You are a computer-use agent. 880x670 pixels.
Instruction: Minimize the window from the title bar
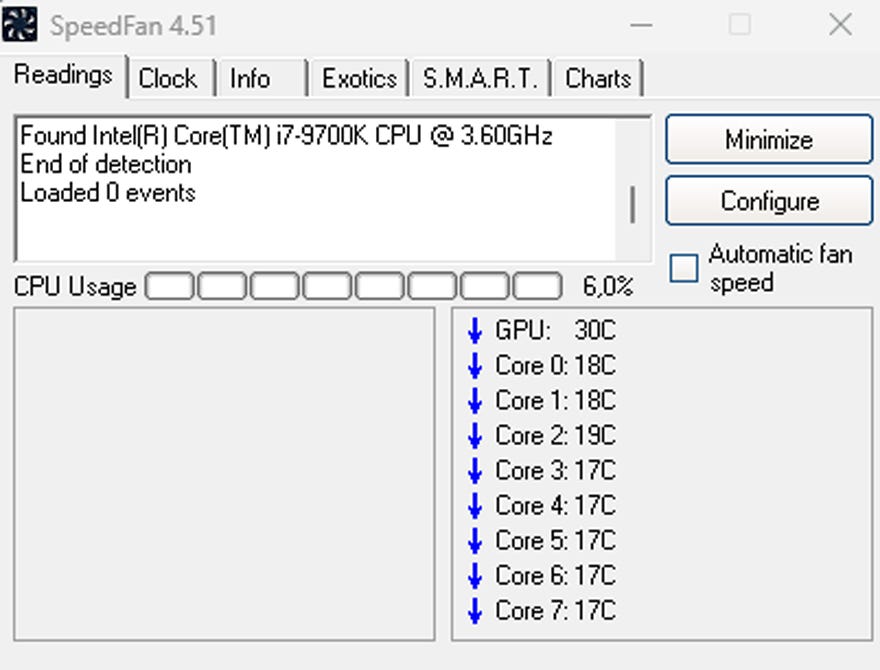[x=641, y=25]
